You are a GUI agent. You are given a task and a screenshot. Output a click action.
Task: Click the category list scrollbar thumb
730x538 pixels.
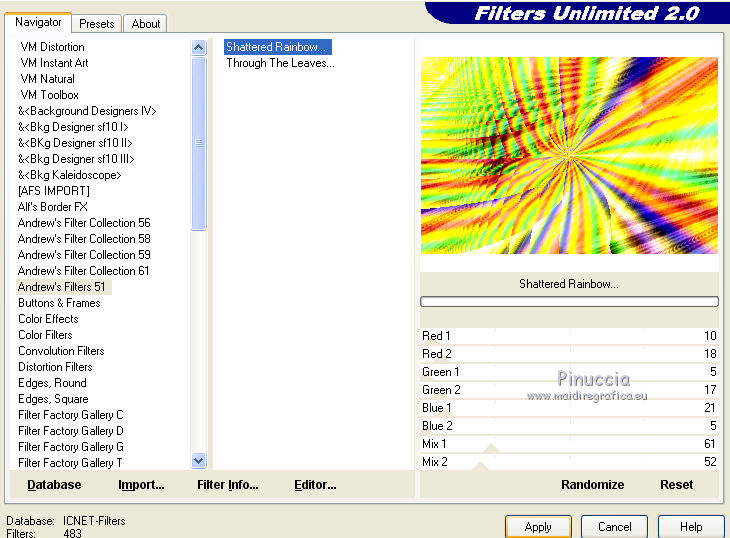pyautogui.click(x=198, y=143)
